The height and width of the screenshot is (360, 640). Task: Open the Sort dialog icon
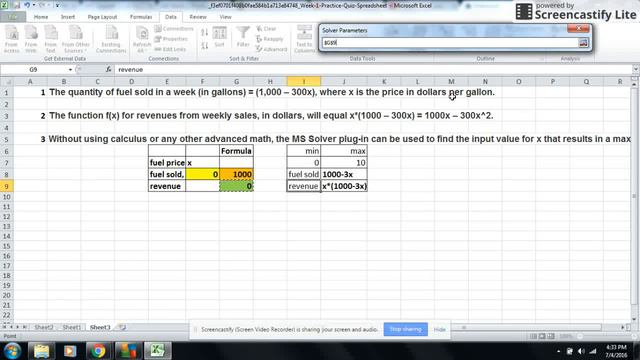219,37
